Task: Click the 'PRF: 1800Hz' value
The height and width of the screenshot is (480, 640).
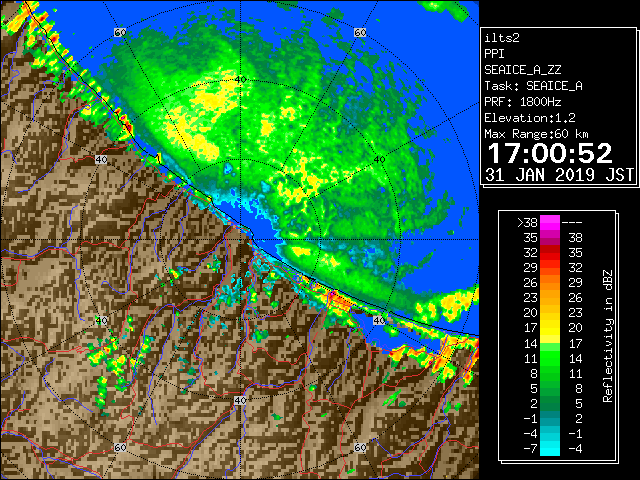Action: pos(522,102)
